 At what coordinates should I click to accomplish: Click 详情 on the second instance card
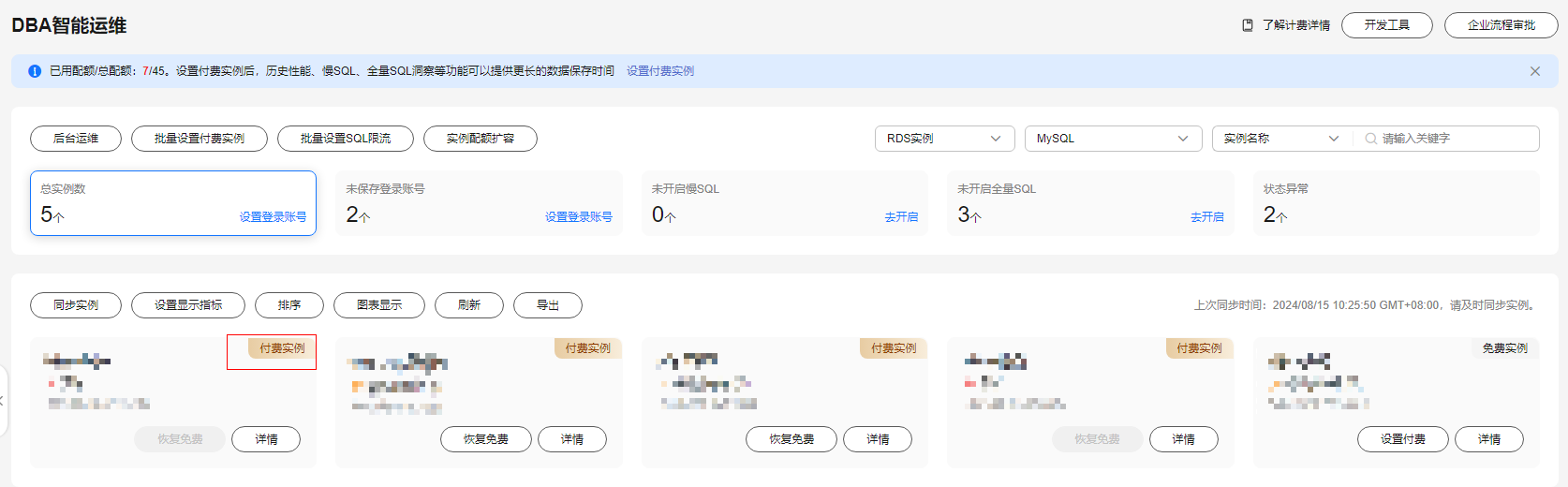point(572,439)
